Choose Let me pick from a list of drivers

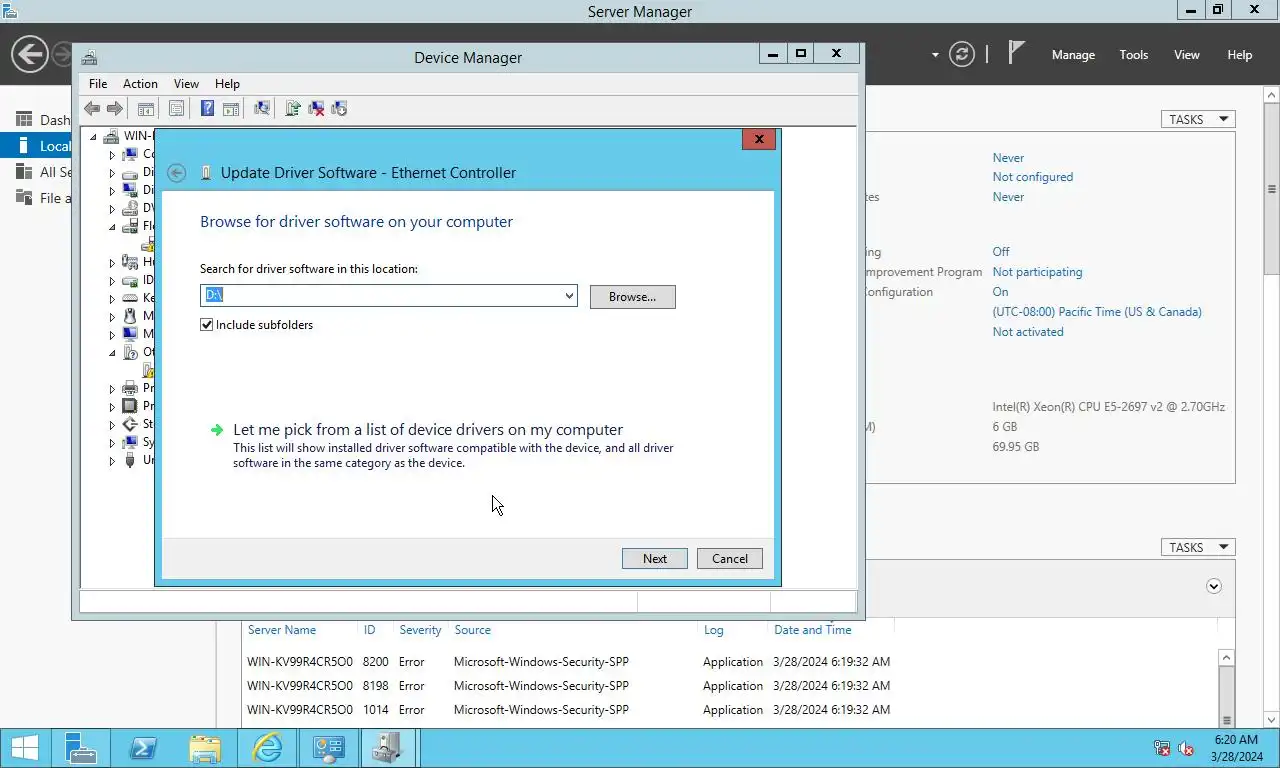point(428,430)
